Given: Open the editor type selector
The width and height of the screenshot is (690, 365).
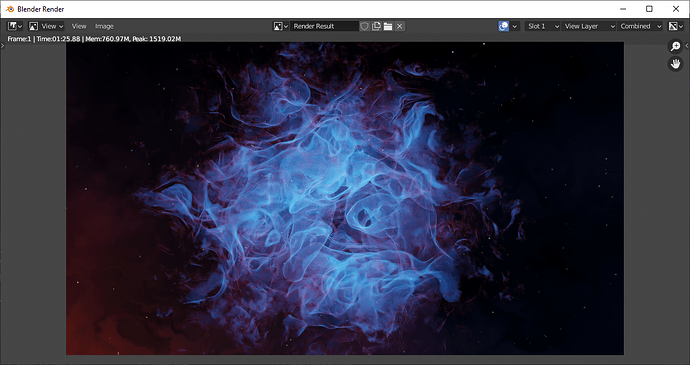Looking at the screenshot, I should pyautogui.click(x=15, y=26).
